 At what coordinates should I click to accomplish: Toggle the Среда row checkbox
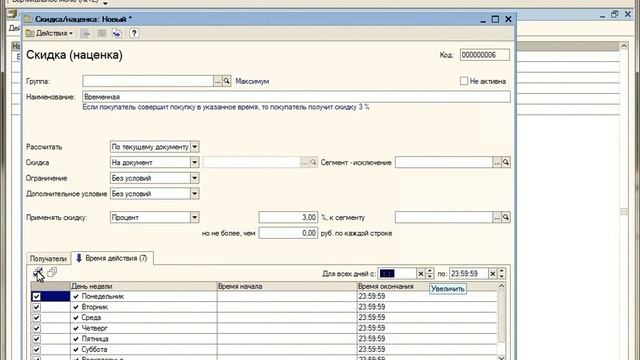coord(36,318)
